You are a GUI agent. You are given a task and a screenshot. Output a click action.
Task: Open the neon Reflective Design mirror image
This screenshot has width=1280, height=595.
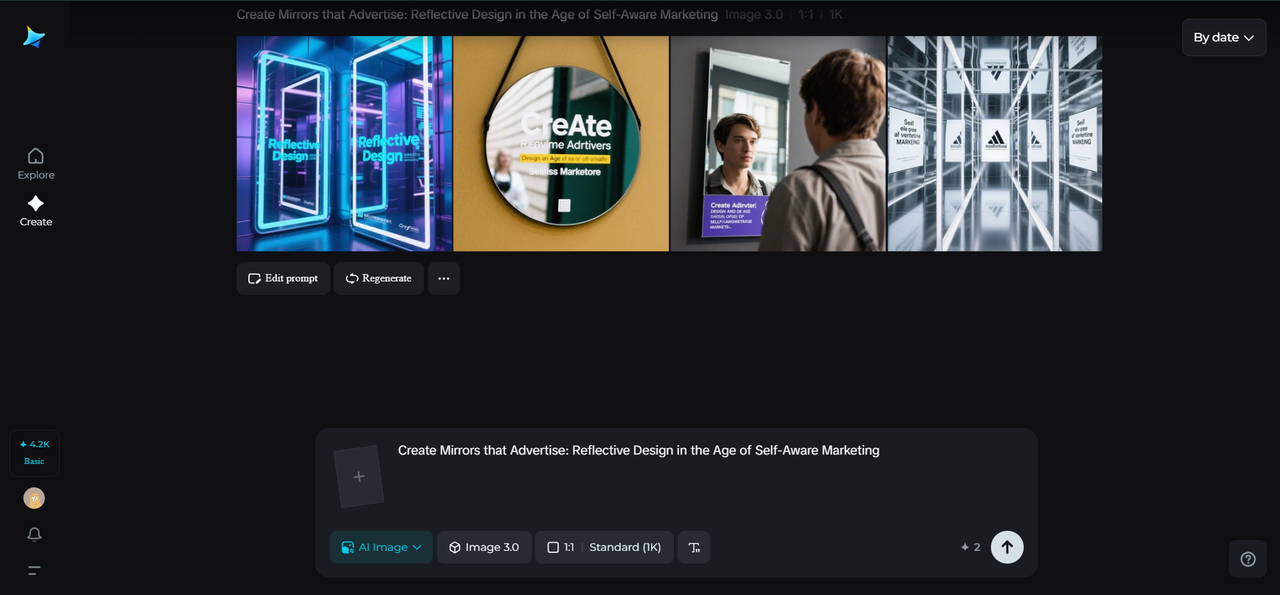click(344, 143)
